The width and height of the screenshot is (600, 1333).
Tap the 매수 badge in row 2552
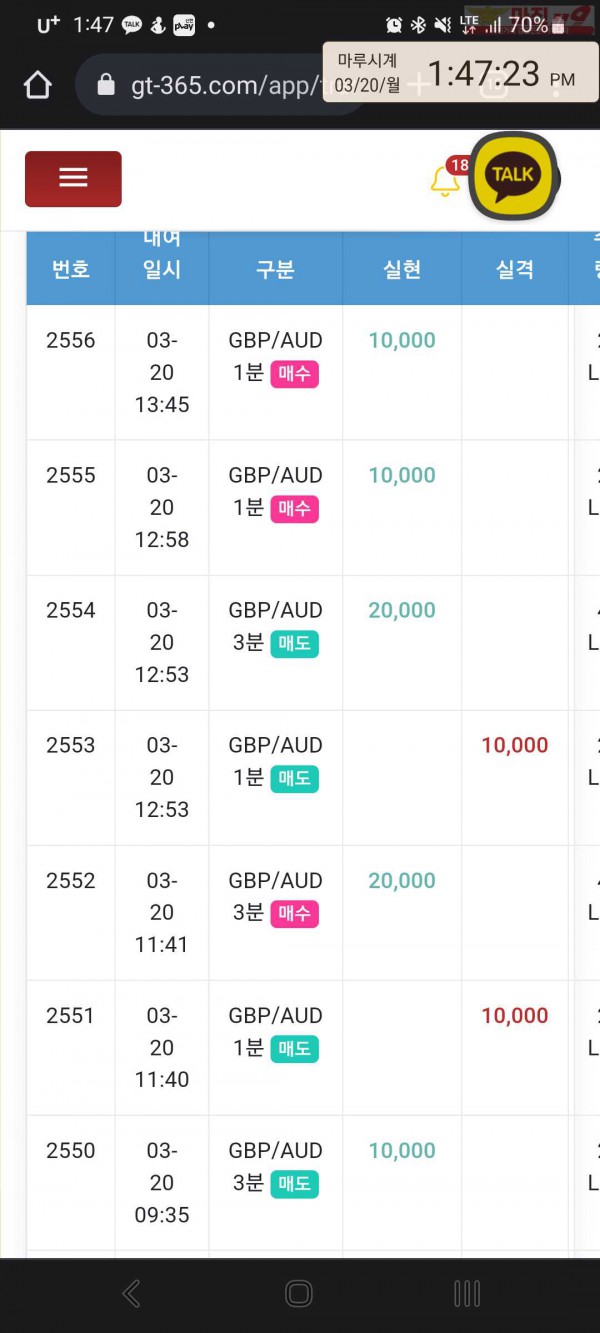coord(294,914)
